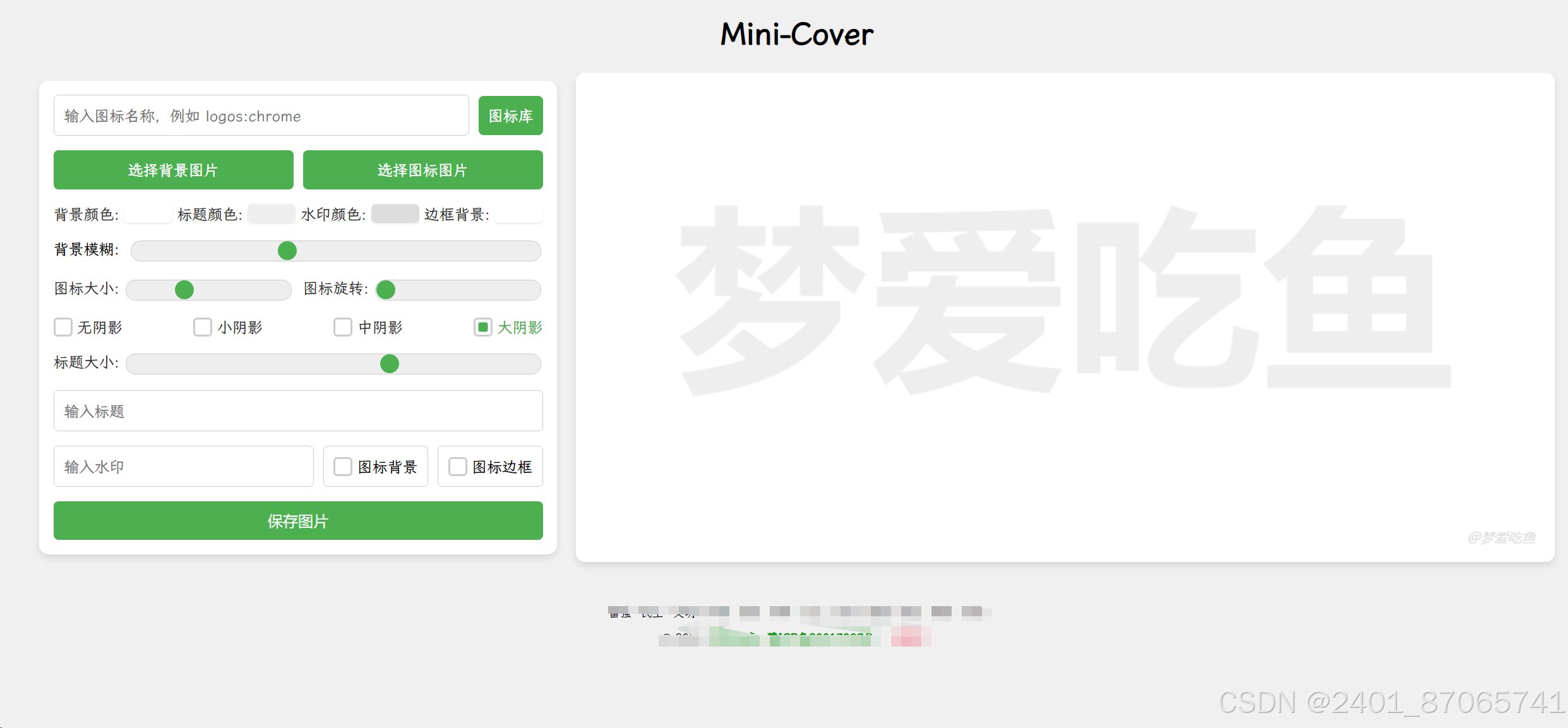The image size is (1568, 728).
Task: Click the 输入水印 watermark input field
Action: [x=183, y=466]
